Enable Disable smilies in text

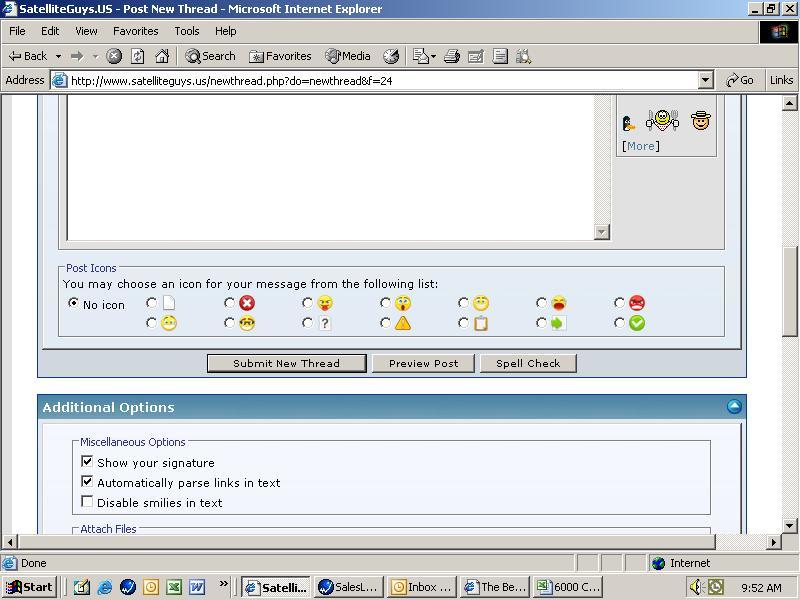87,502
